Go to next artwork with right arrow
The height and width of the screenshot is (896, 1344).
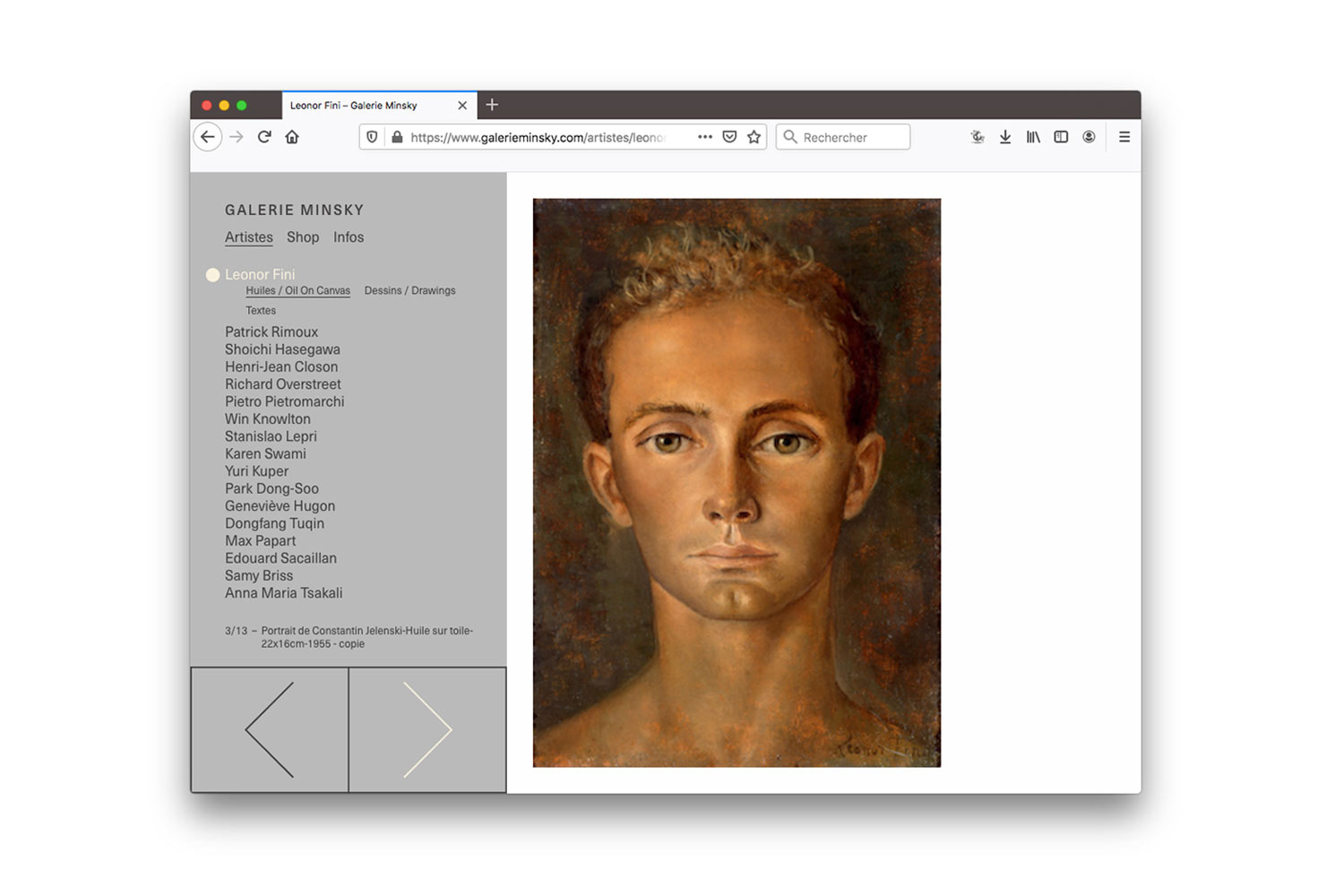click(427, 729)
